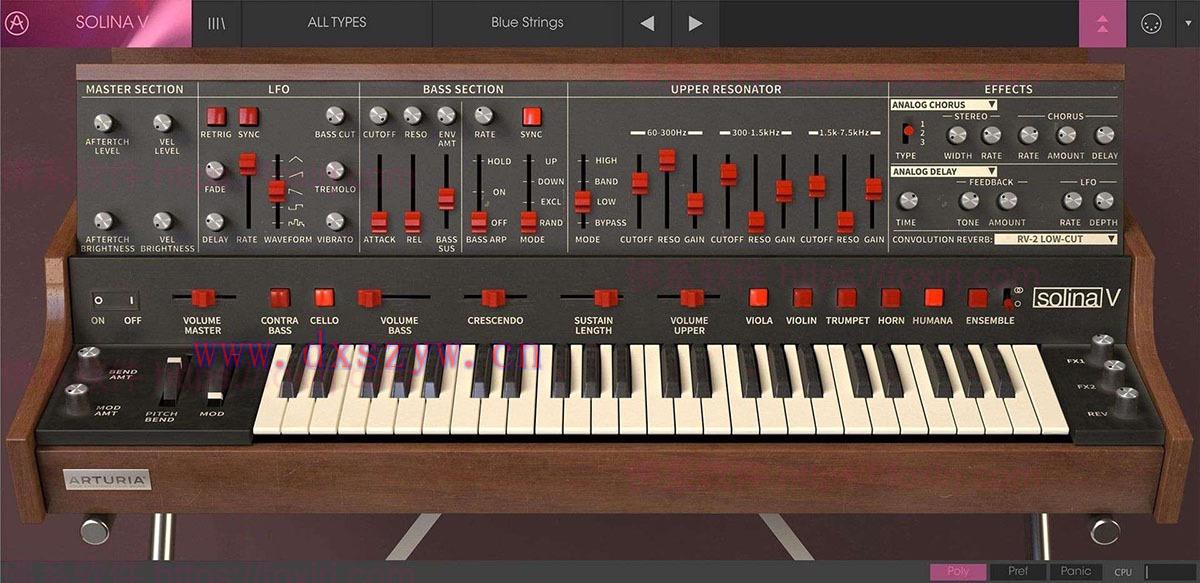
Task: Open the Pref button in status bar
Action: (x=1018, y=572)
